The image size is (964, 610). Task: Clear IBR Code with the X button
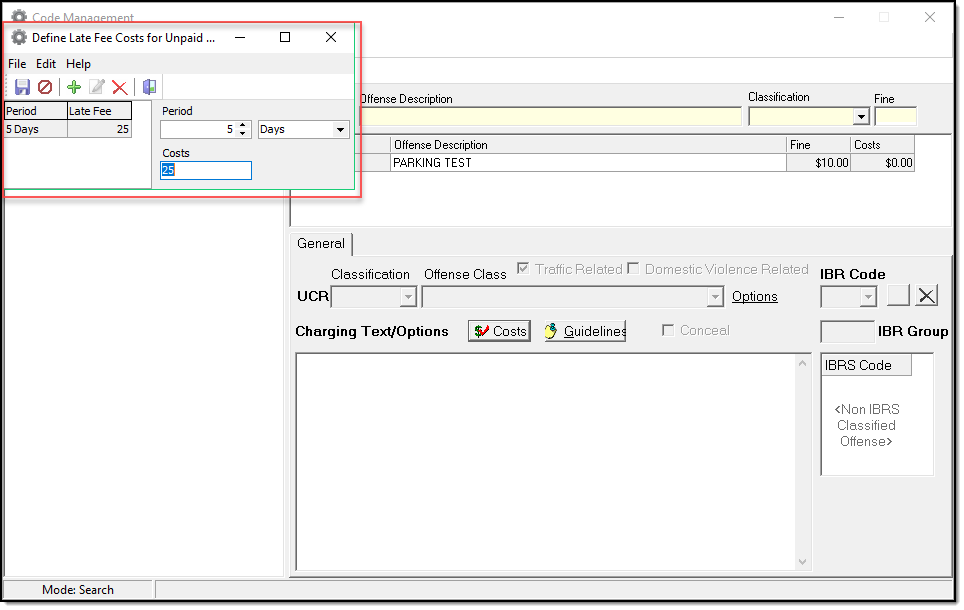pyautogui.click(x=927, y=295)
